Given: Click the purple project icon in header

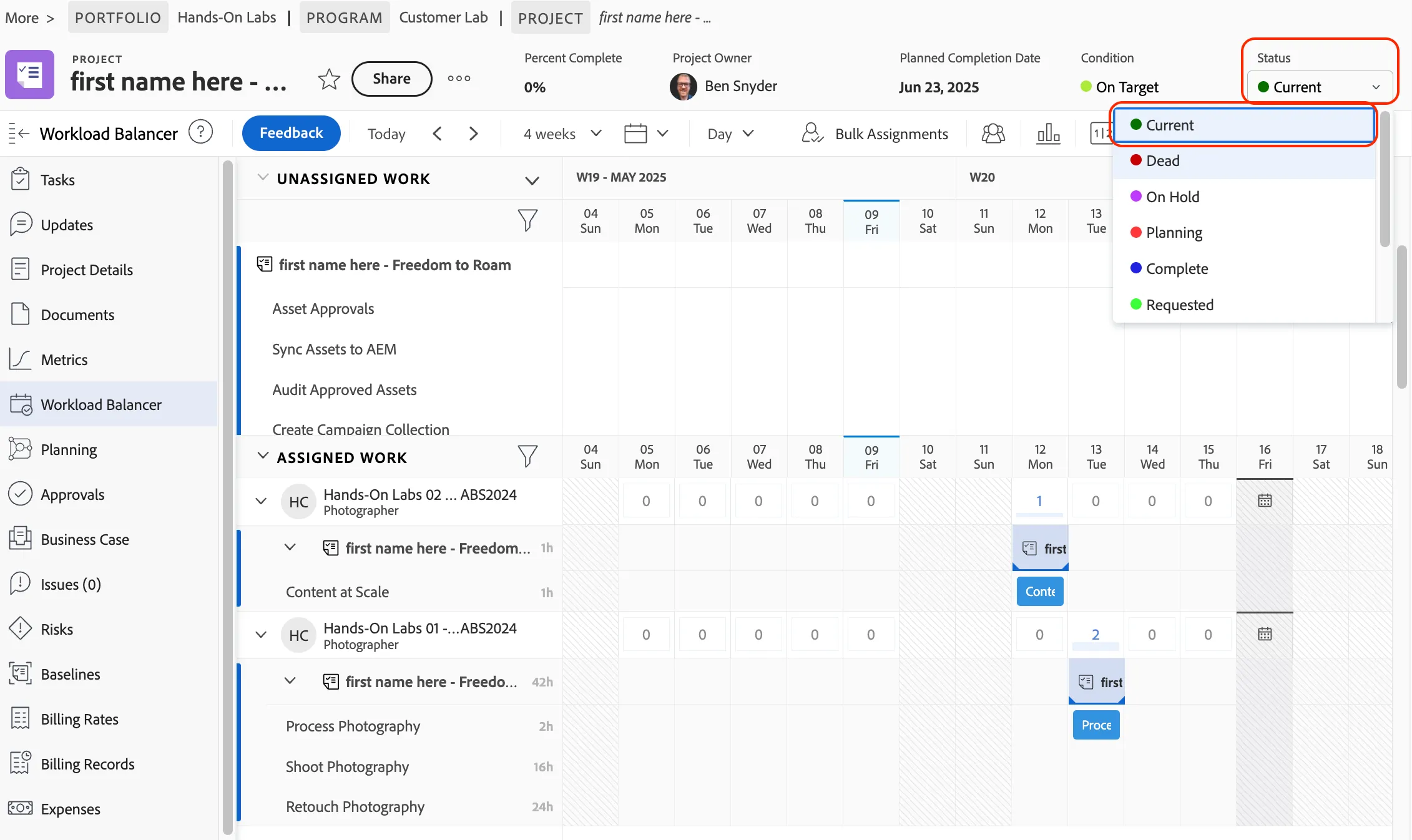Looking at the screenshot, I should click(30, 74).
